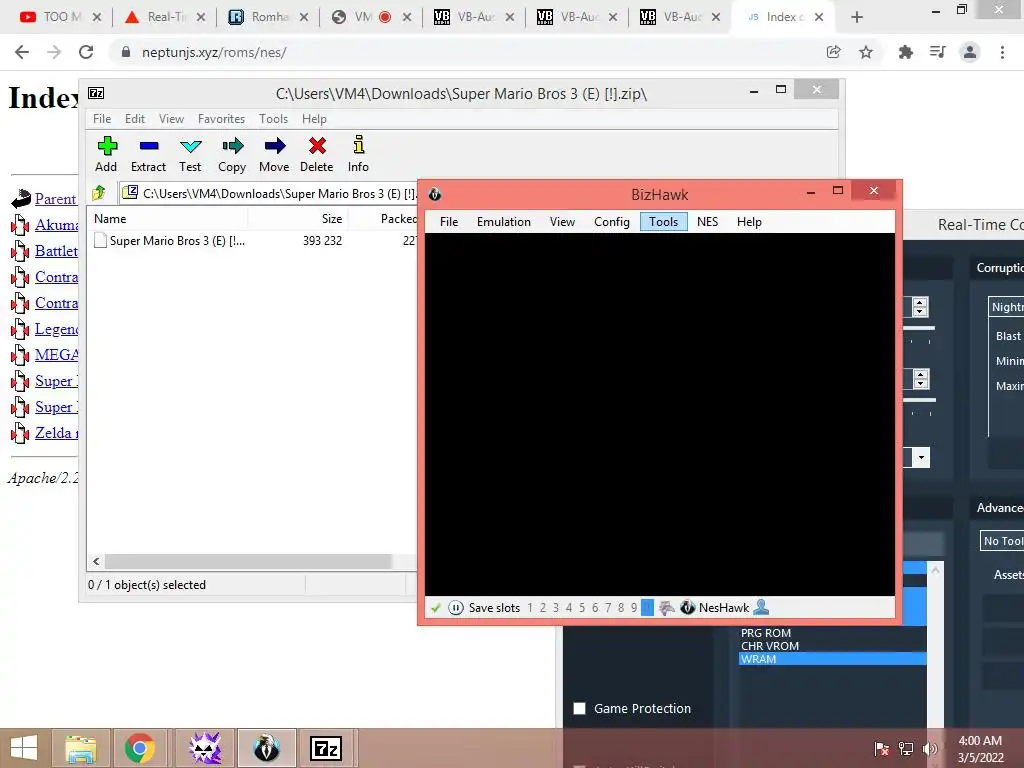Click the pause icon in BizHawk status bar
This screenshot has height=768, width=1024.
(x=456, y=608)
